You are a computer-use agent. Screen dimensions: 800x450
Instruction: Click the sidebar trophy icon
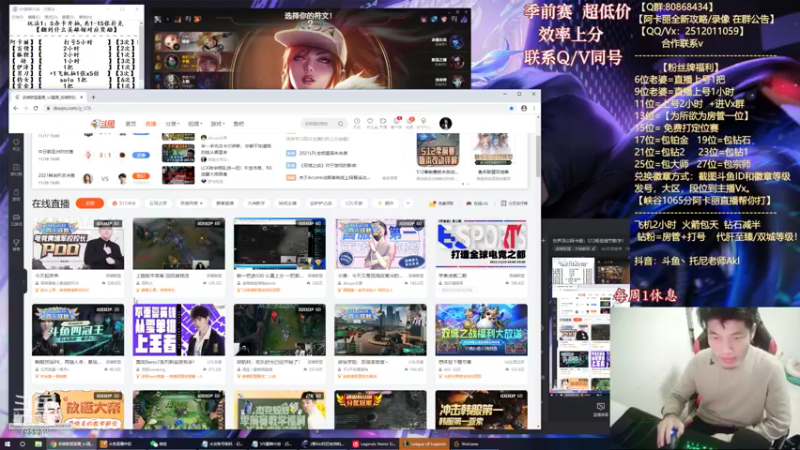[x=16, y=244]
